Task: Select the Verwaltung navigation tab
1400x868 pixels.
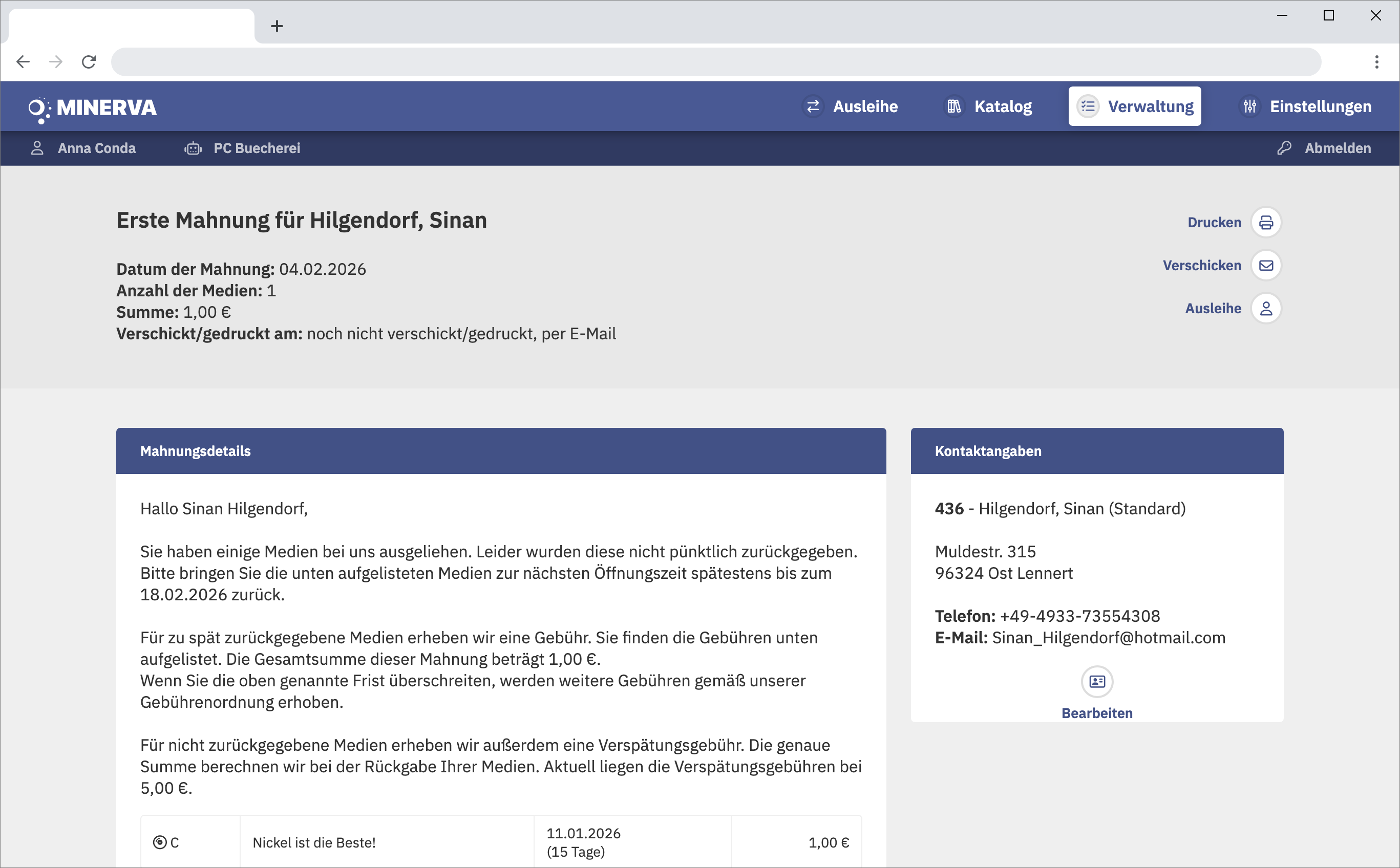Action: [1135, 106]
